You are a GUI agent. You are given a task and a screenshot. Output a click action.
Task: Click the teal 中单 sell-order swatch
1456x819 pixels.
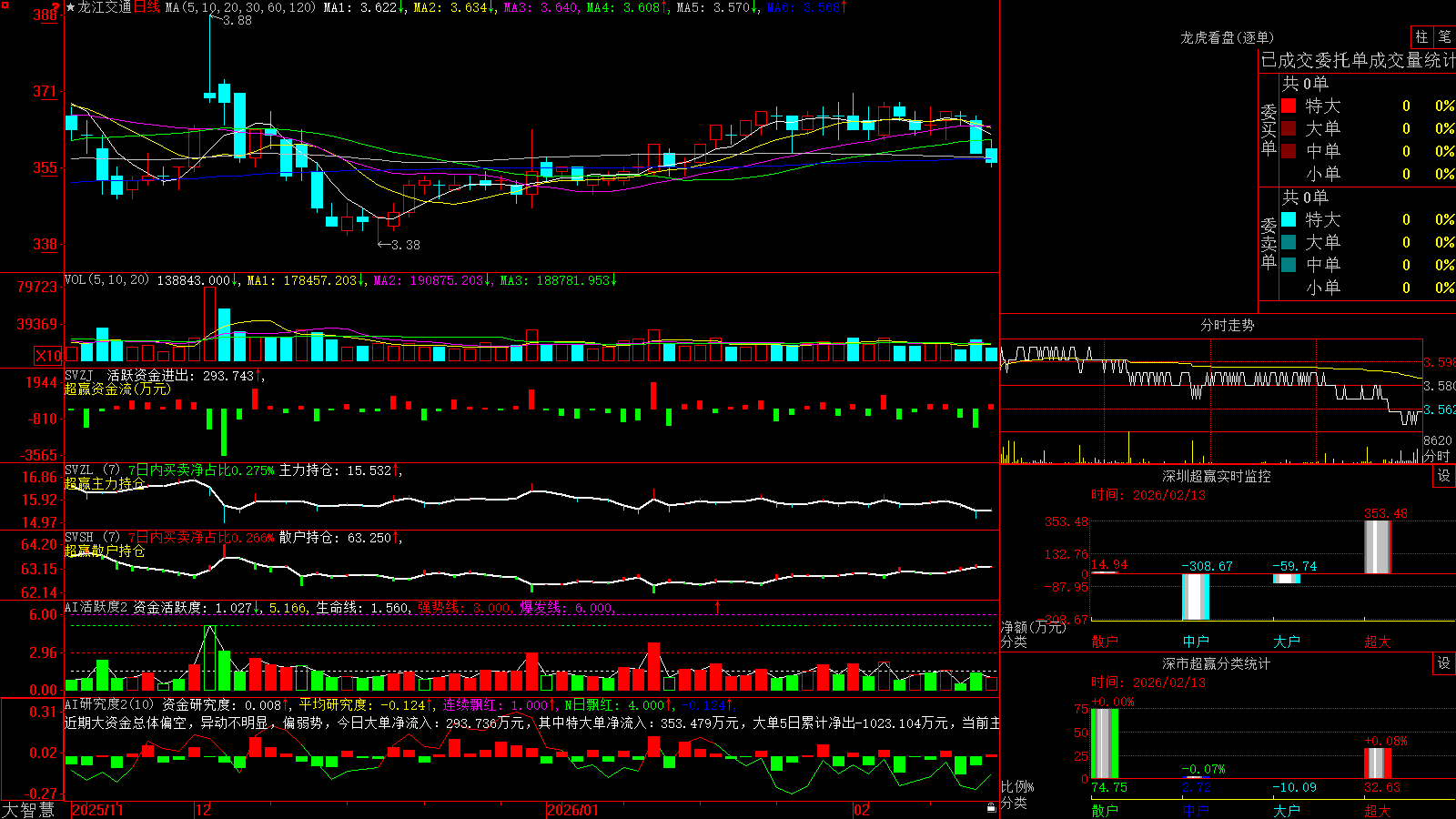[x=1289, y=265]
